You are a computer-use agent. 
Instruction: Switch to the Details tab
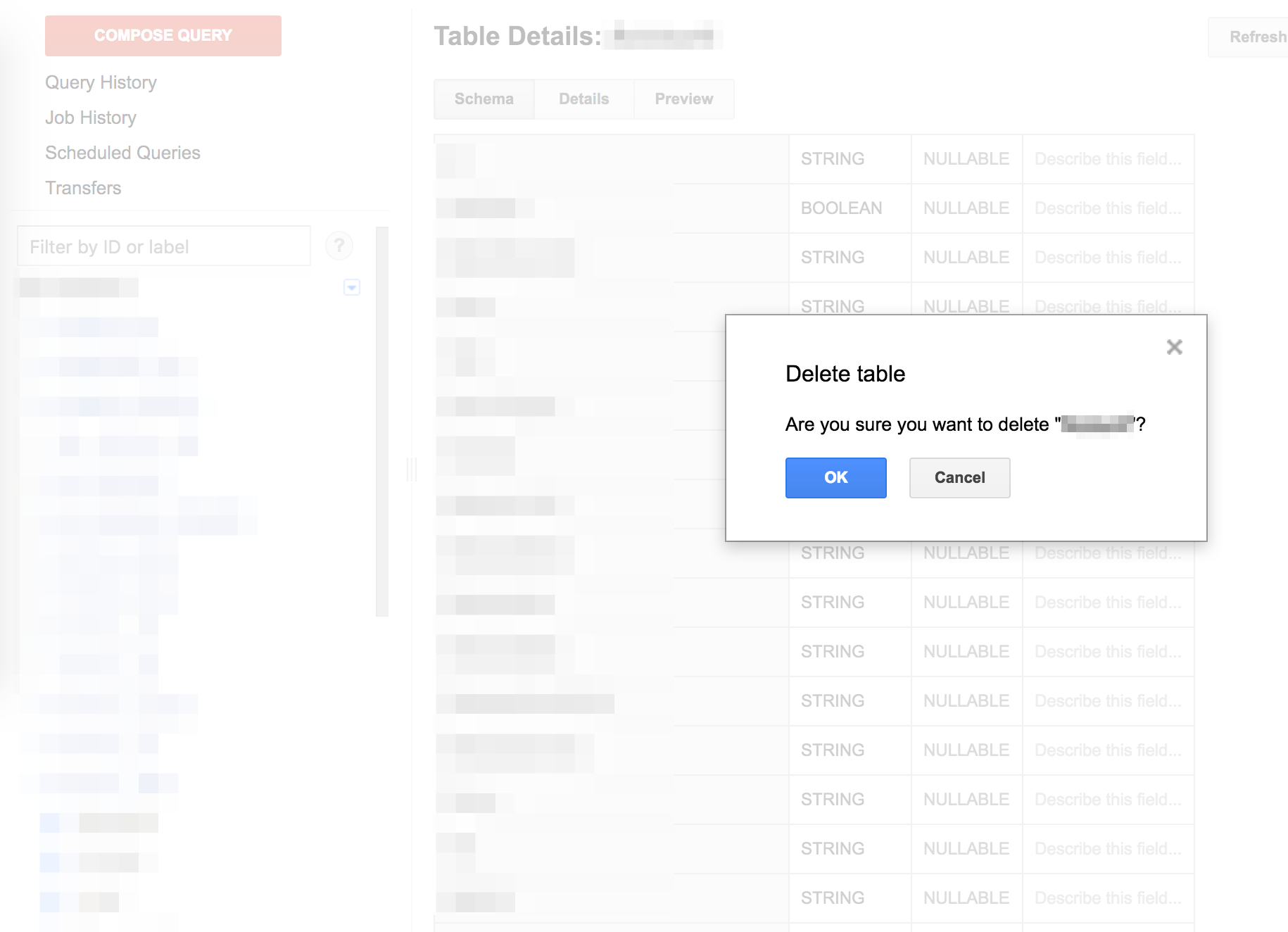click(583, 99)
